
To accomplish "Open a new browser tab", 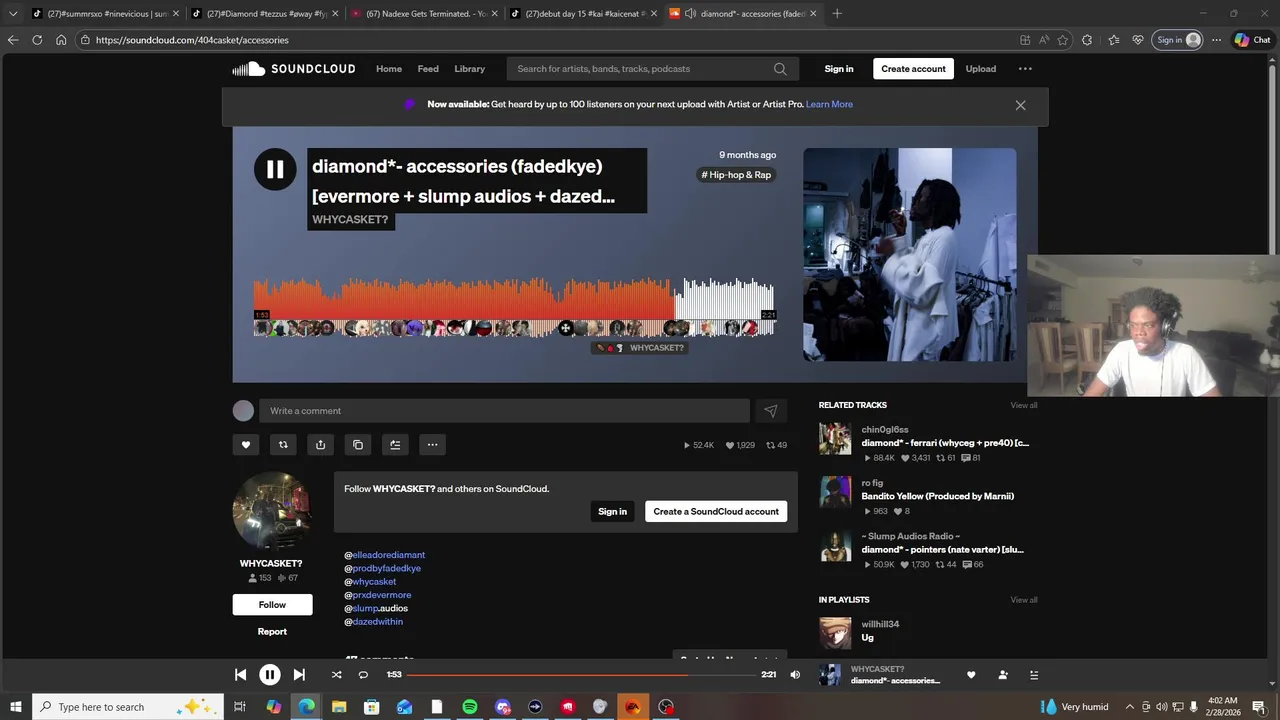I will click(837, 13).
